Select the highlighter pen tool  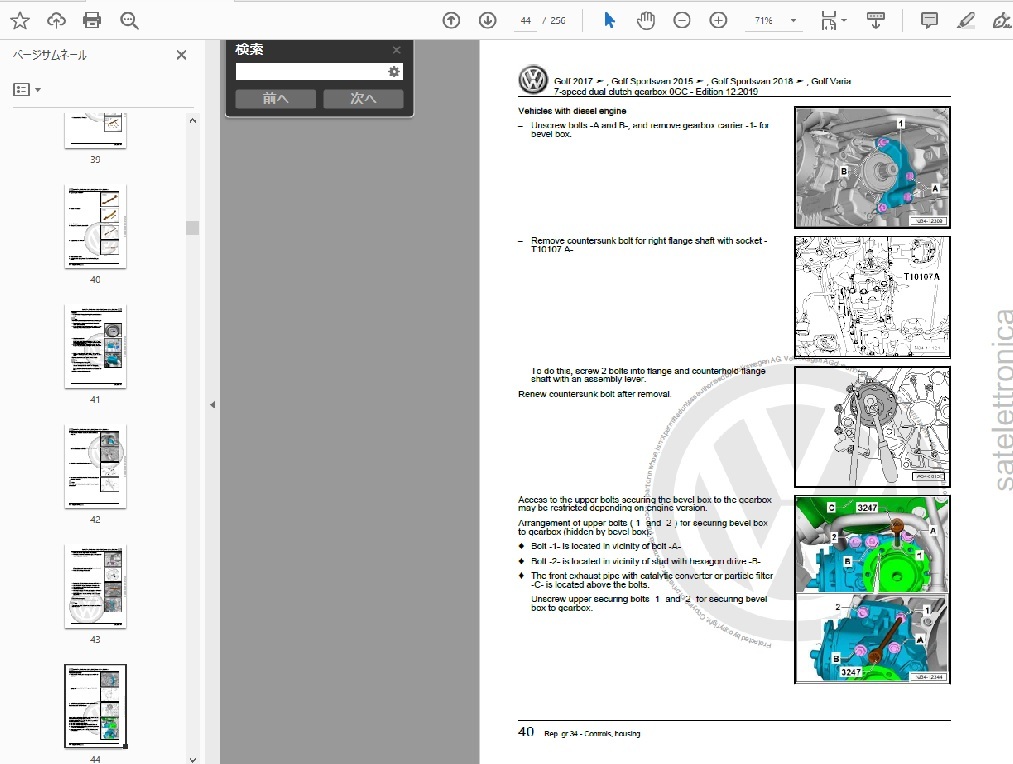(x=966, y=21)
